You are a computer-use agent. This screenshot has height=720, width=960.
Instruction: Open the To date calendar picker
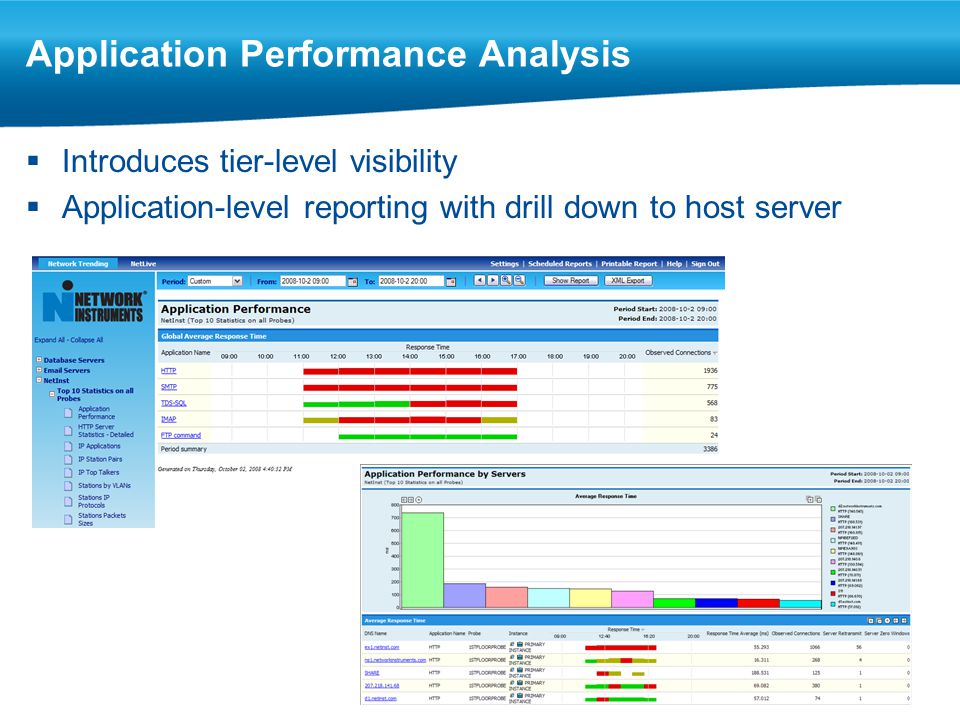tap(451, 282)
